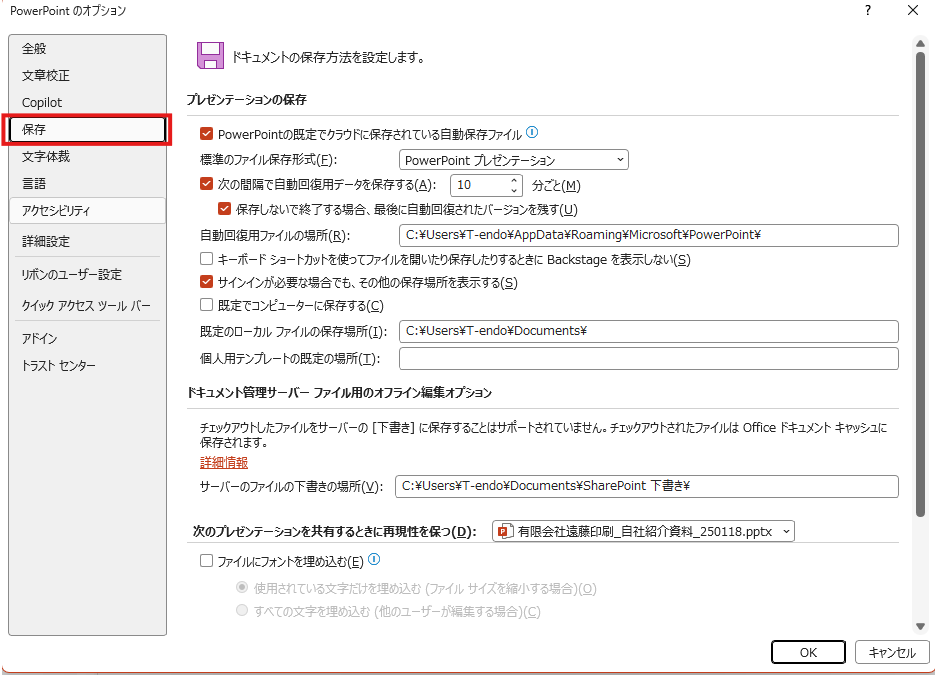This screenshot has width=935, height=675.
Task: Click the floppy disk save icon in header
Action: (210, 55)
